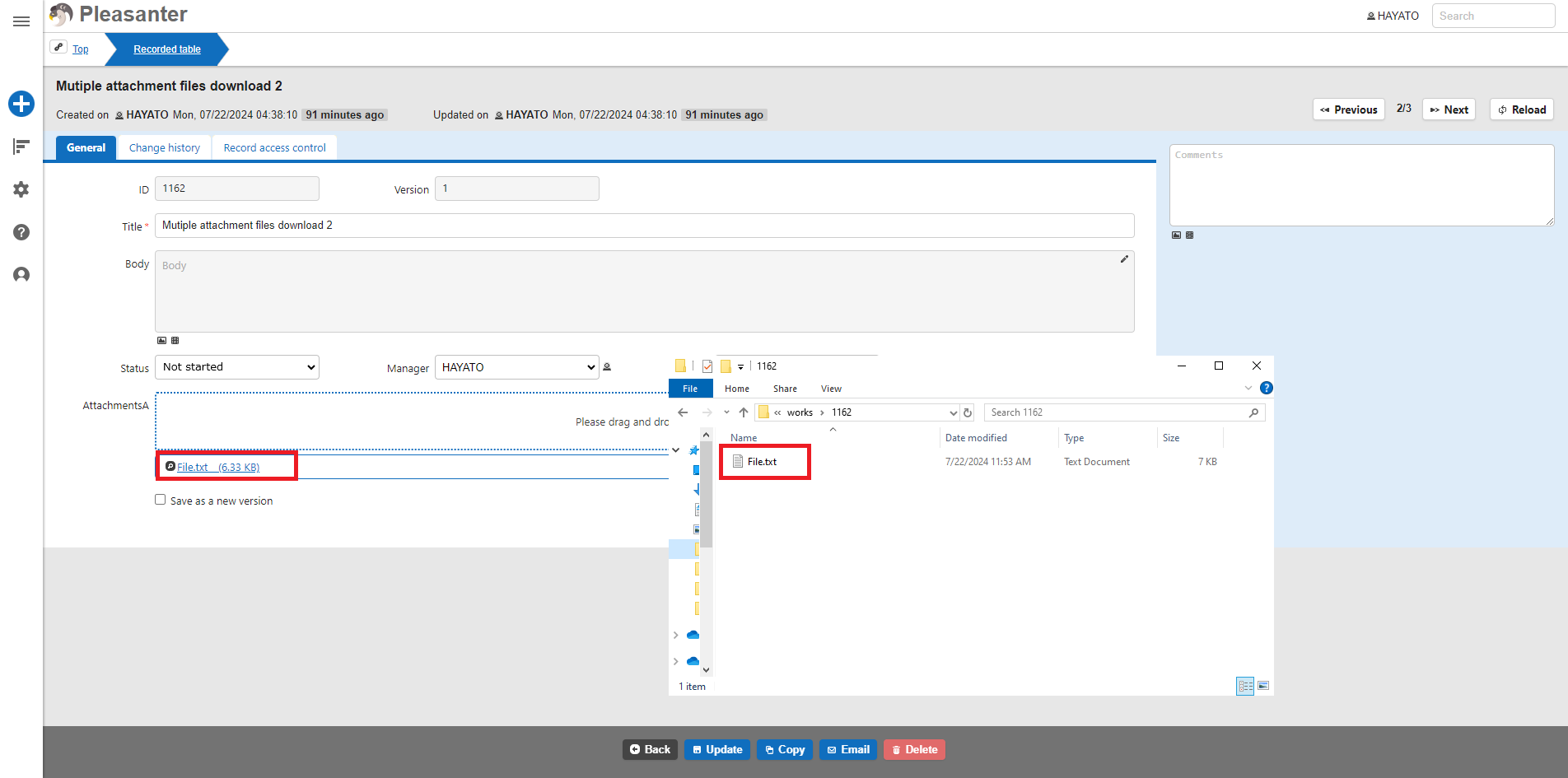
Task: Open the Explorer File menu
Action: click(x=690, y=389)
